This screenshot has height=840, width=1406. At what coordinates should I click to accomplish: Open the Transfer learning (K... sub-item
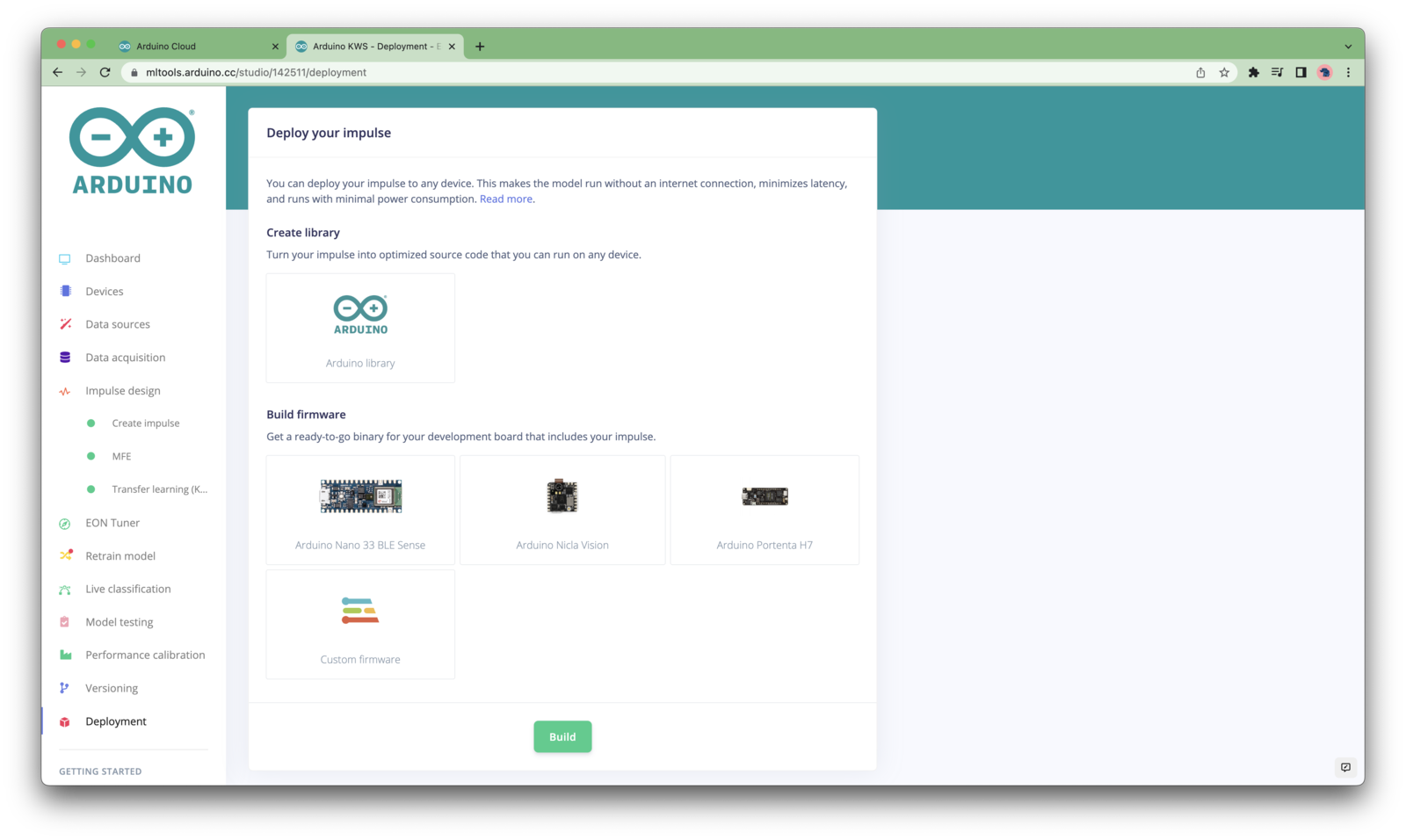coord(159,489)
